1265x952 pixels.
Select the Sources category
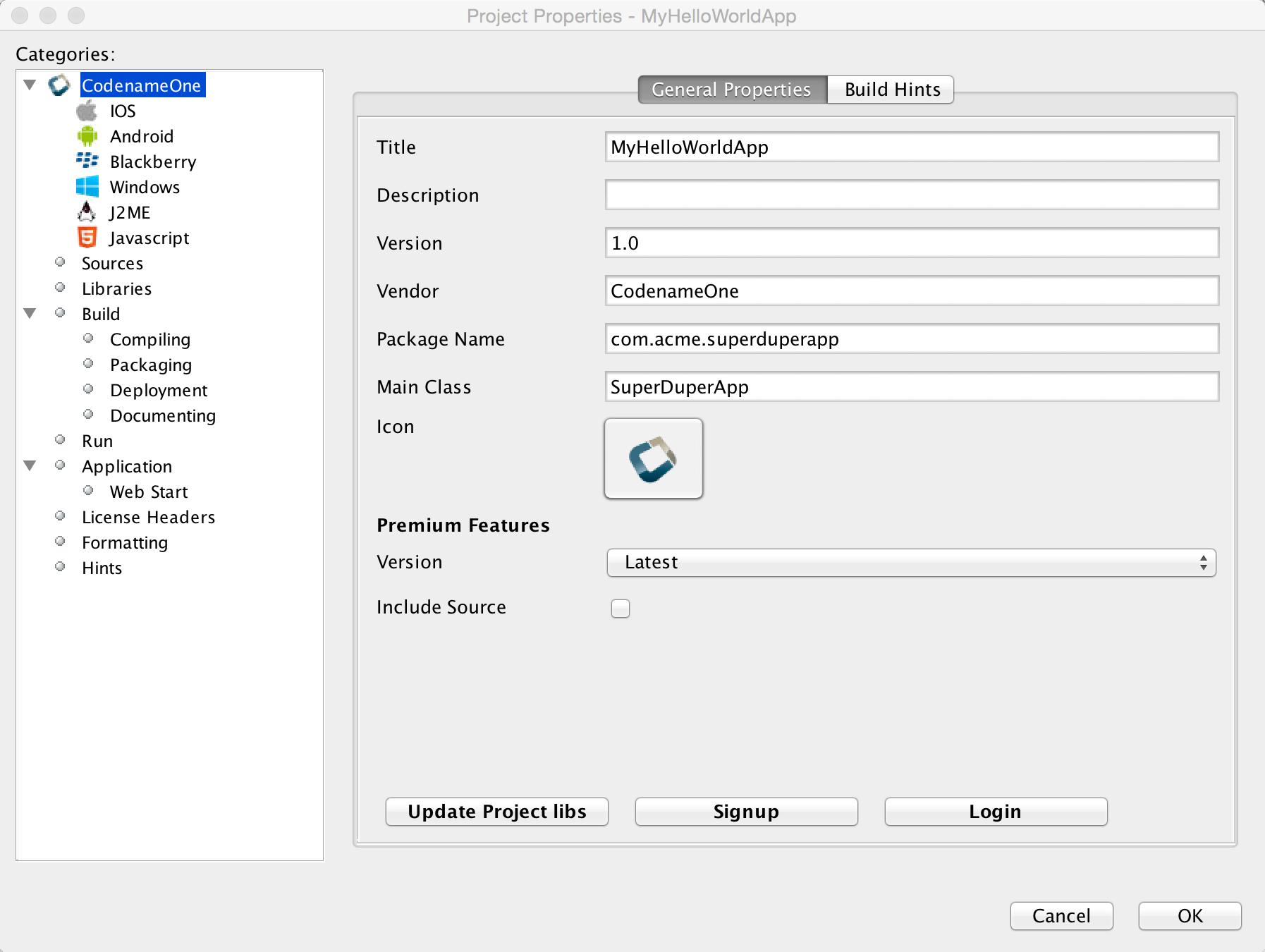pyautogui.click(x=112, y=263)
